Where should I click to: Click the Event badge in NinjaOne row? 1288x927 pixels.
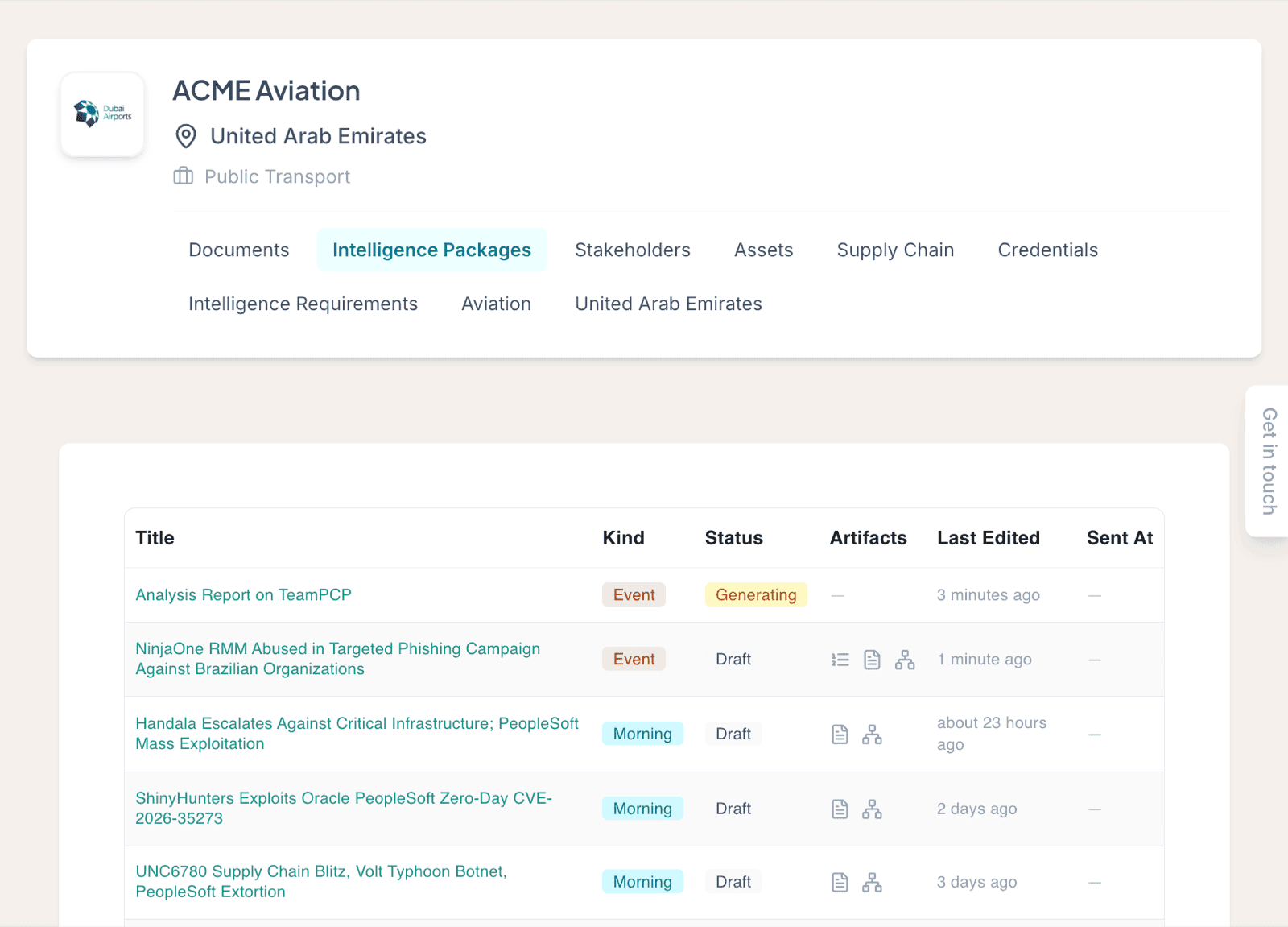(634, 659)
